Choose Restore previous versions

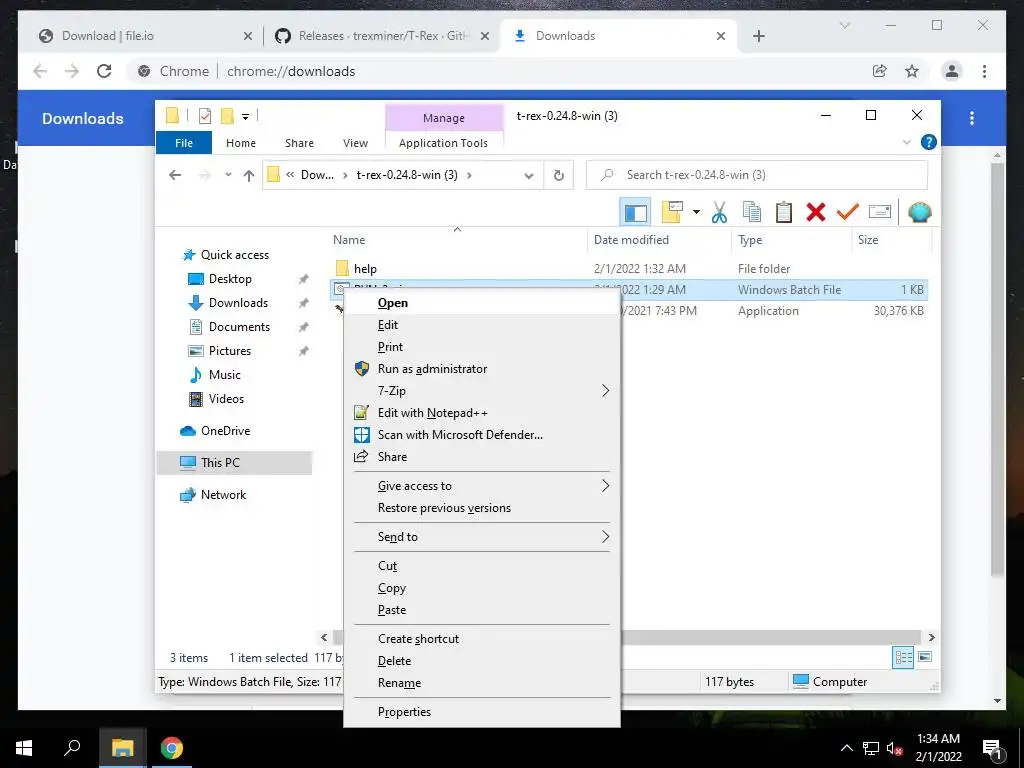click(482, 508)
